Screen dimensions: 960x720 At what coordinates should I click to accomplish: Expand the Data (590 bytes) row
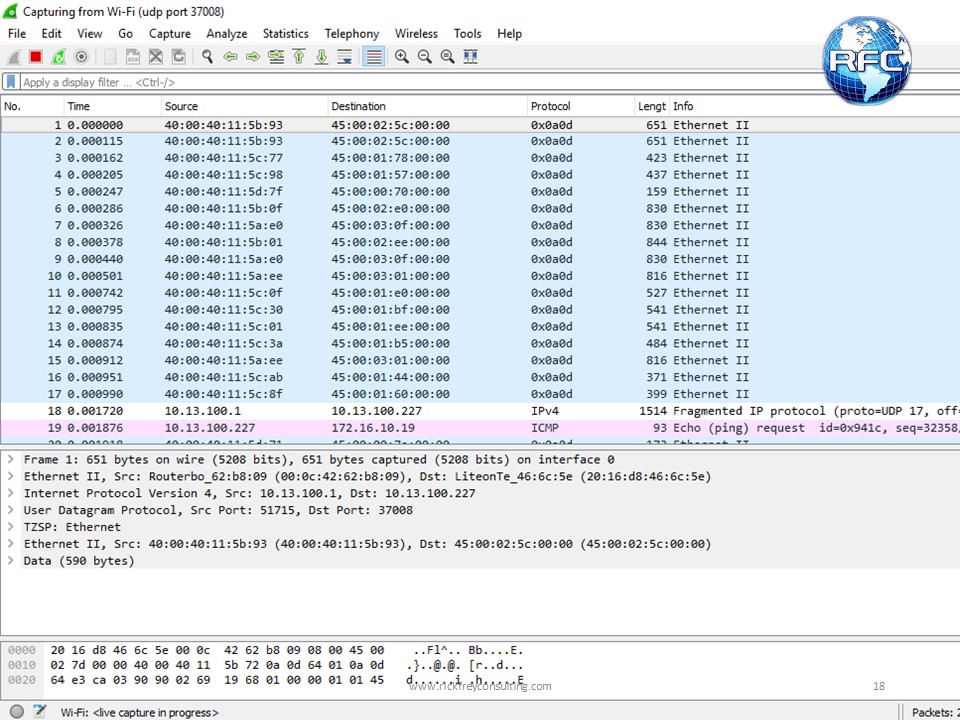point(10,560)
